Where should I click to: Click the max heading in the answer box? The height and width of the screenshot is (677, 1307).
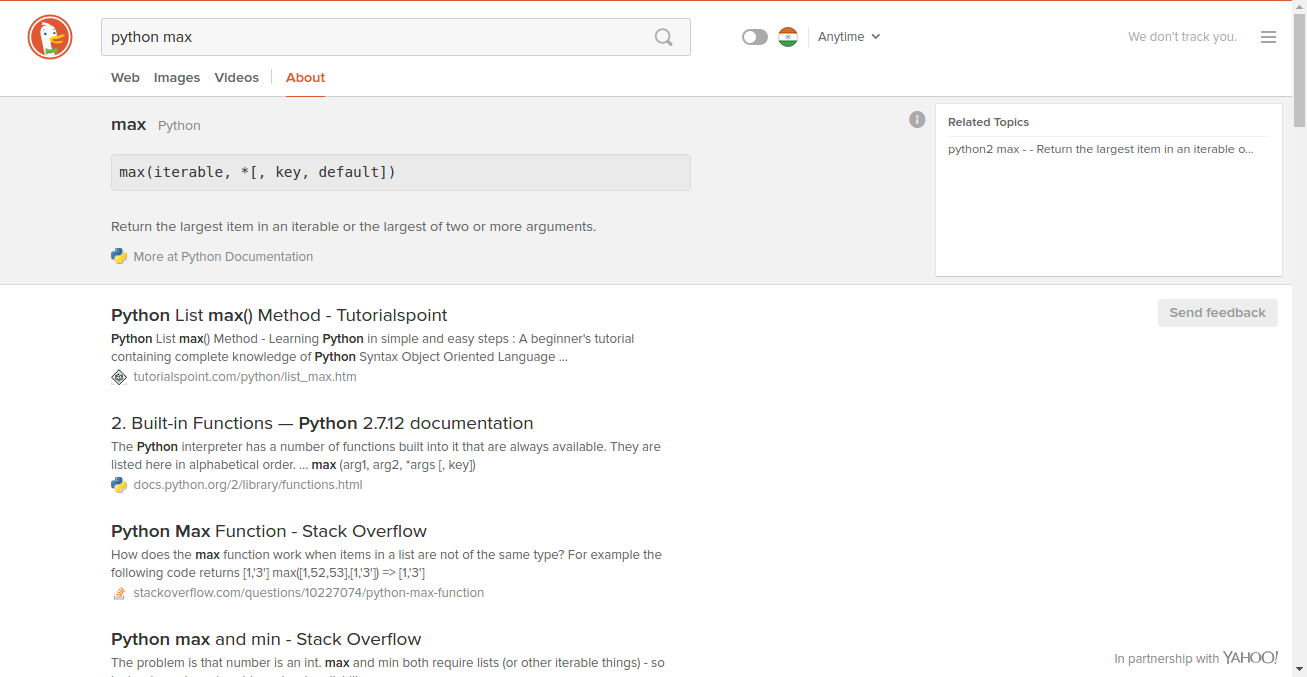[129, 125]
